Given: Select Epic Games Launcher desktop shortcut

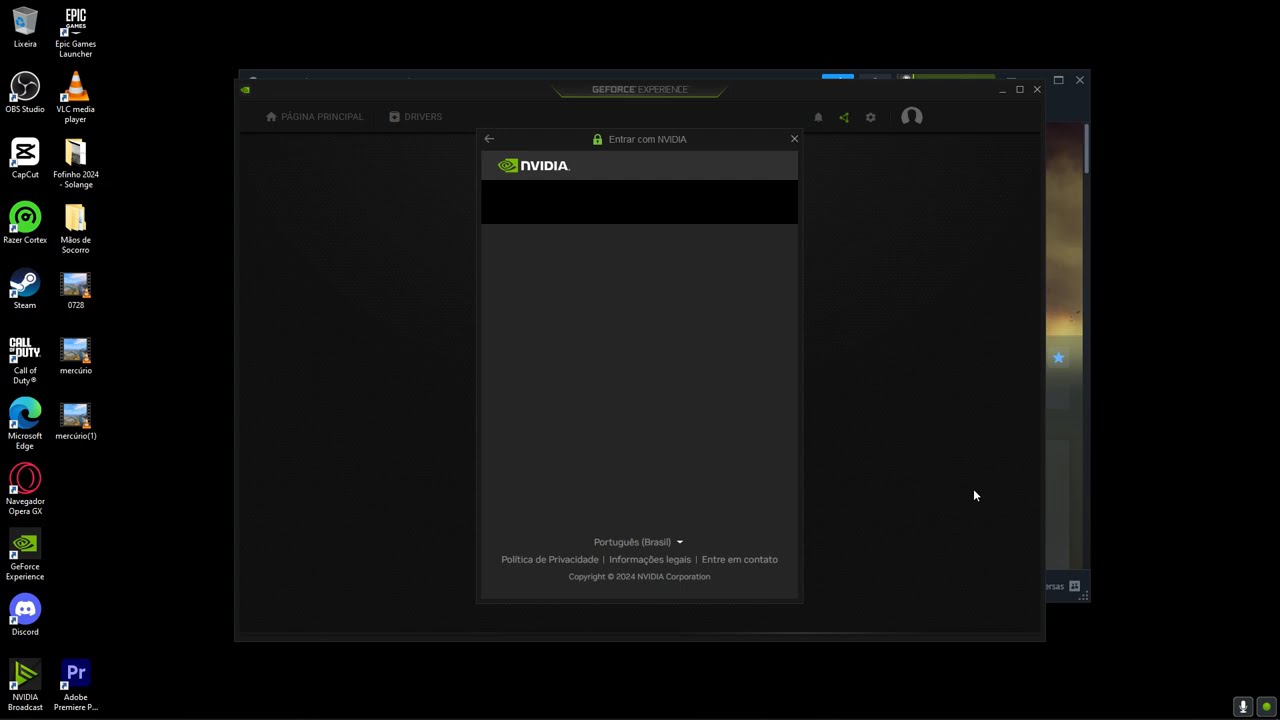Looking at the screenshot, I should (x=75, y=32).
